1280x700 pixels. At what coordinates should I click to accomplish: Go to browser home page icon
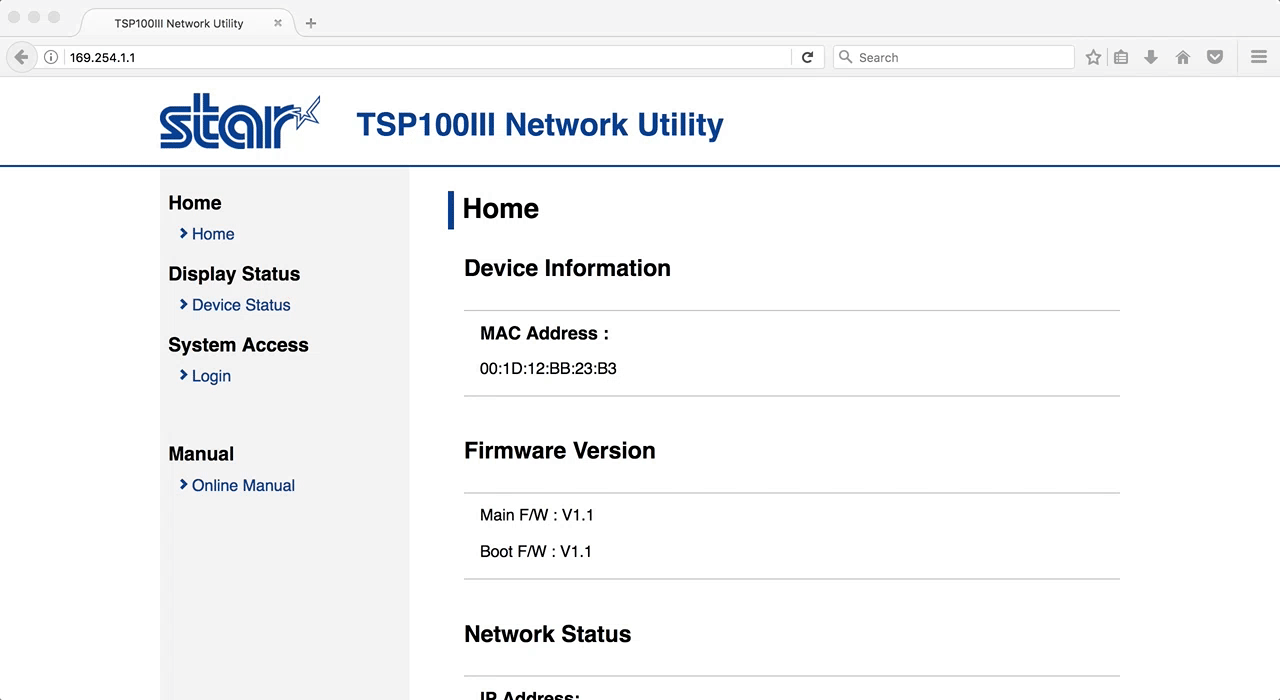[x=1183, y=58]
